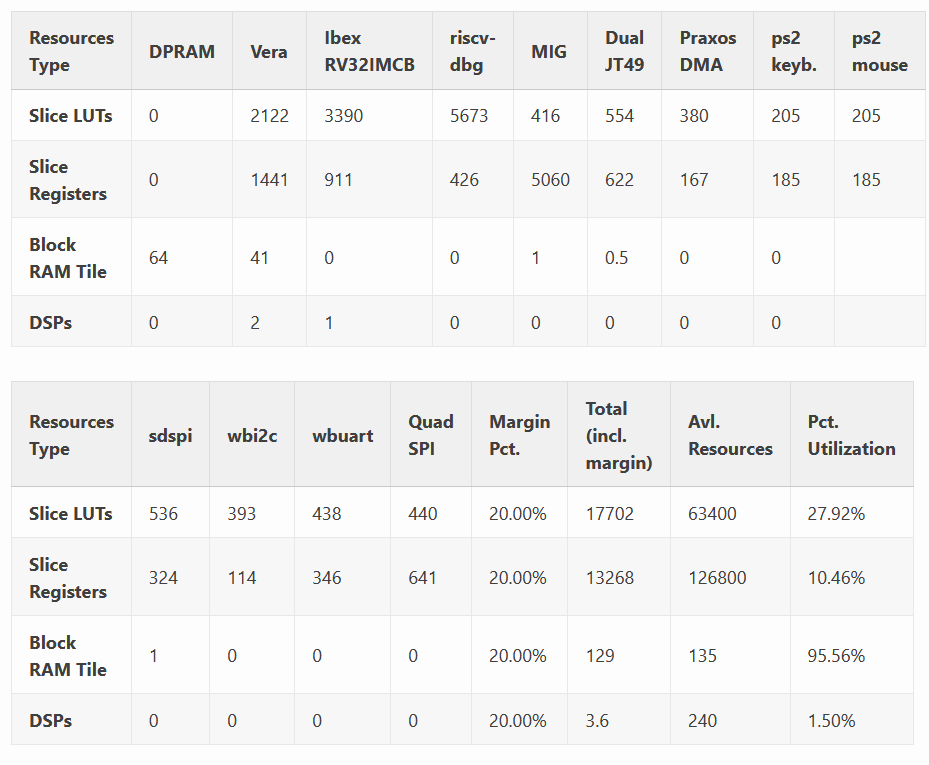Select the riscv-dbg column header

(x=472, y=52)
